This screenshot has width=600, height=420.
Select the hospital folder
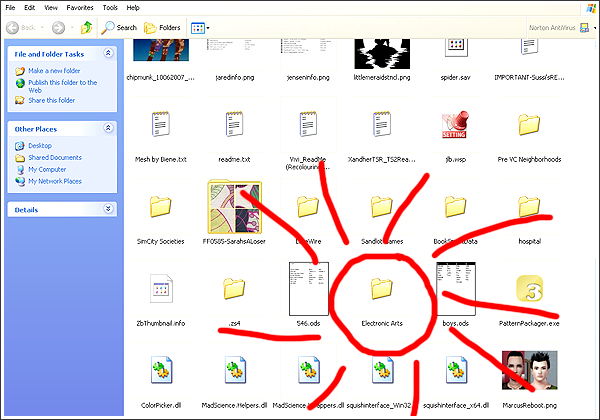(x=529, y=207)
